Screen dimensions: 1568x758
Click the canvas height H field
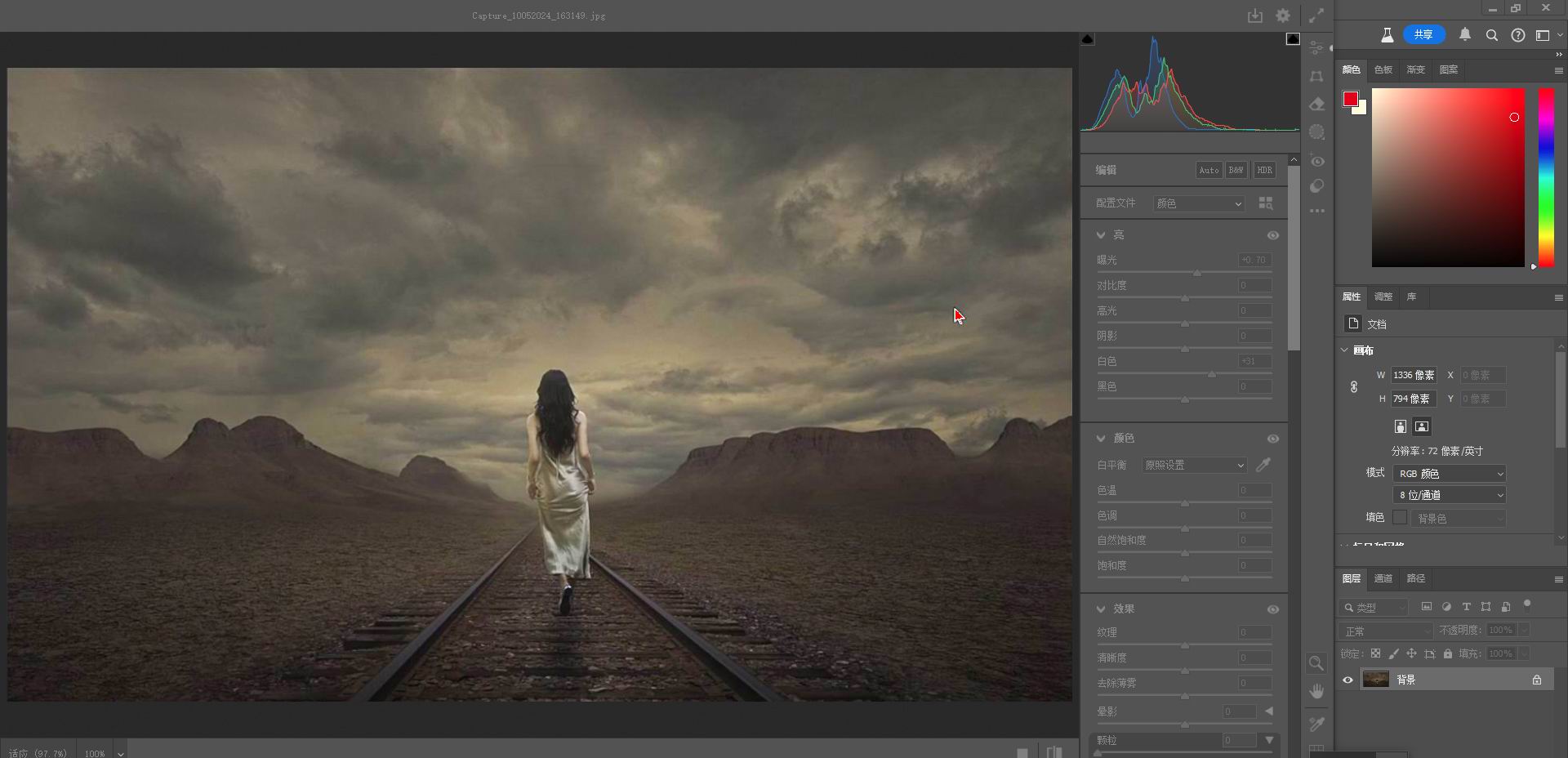(x=1414, y=399)
